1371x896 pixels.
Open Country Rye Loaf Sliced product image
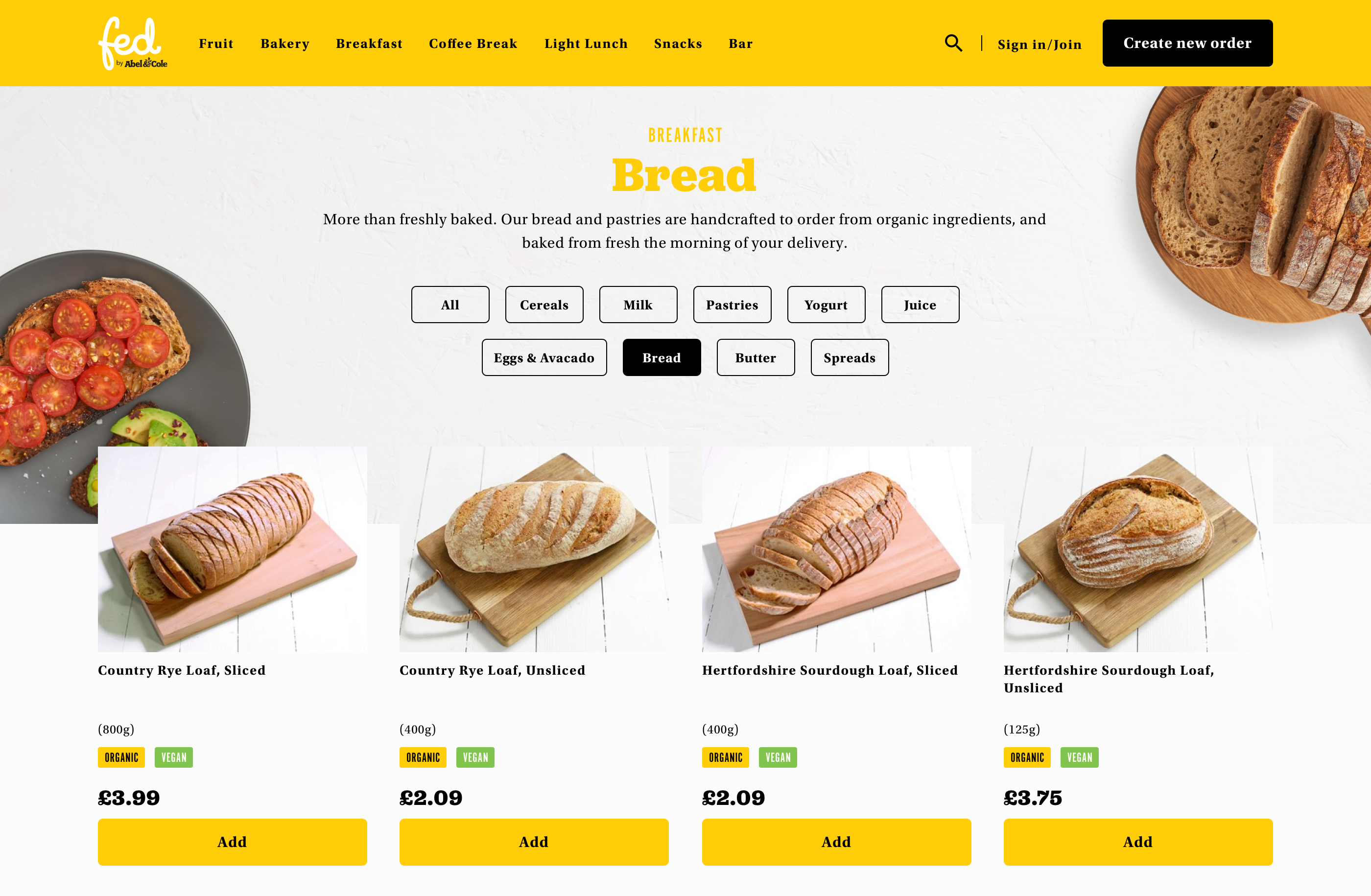click(232, 549)
